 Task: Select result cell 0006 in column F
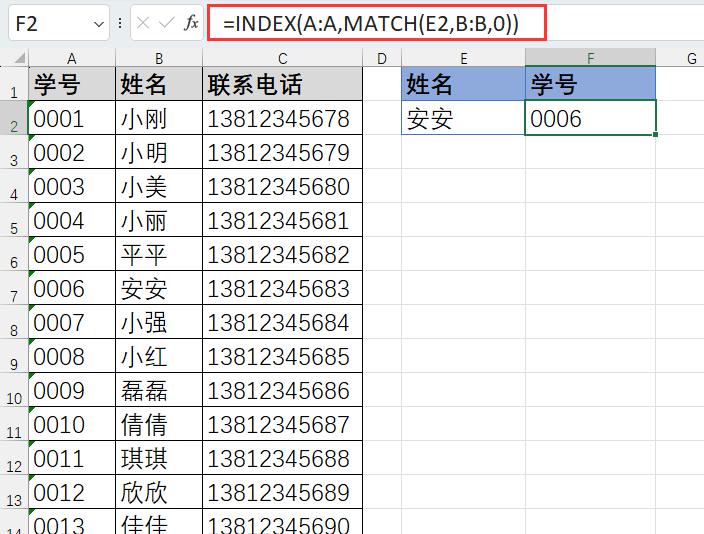pos(590,118)
